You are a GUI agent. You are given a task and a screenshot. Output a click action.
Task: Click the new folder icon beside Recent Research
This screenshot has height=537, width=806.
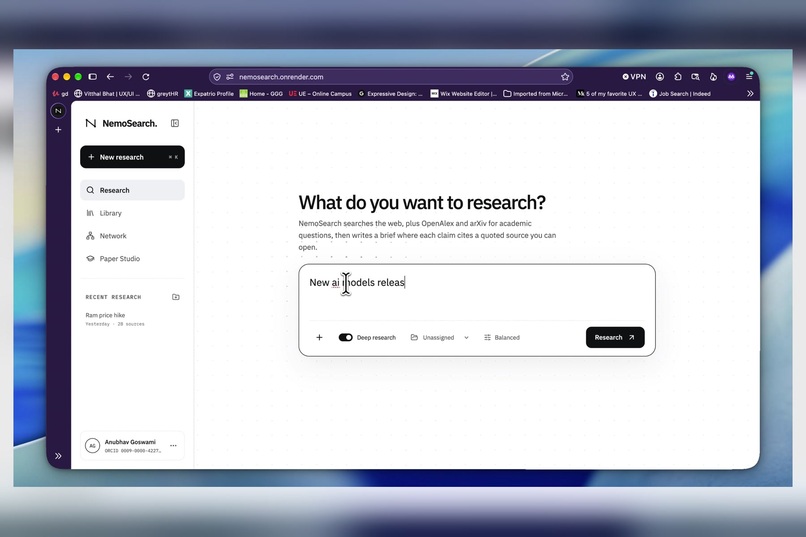[x=176, y=297]
